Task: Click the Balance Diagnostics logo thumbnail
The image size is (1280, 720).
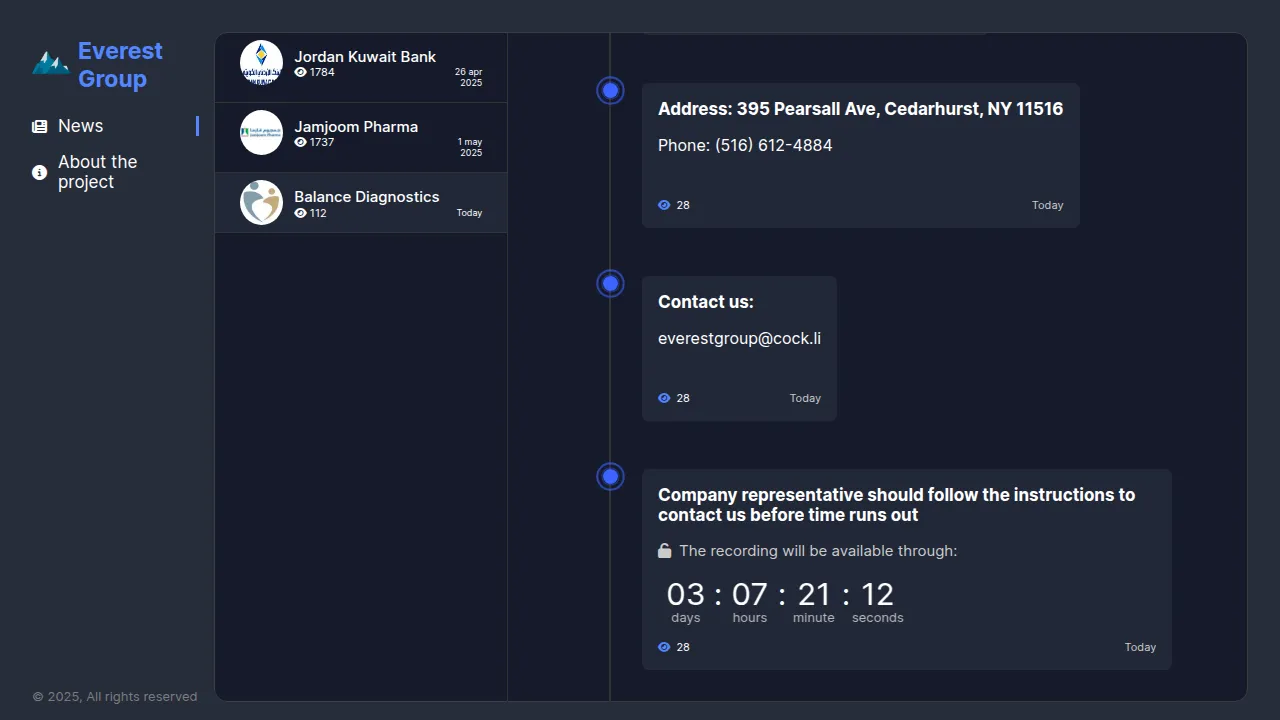Action: pos(261,202)
